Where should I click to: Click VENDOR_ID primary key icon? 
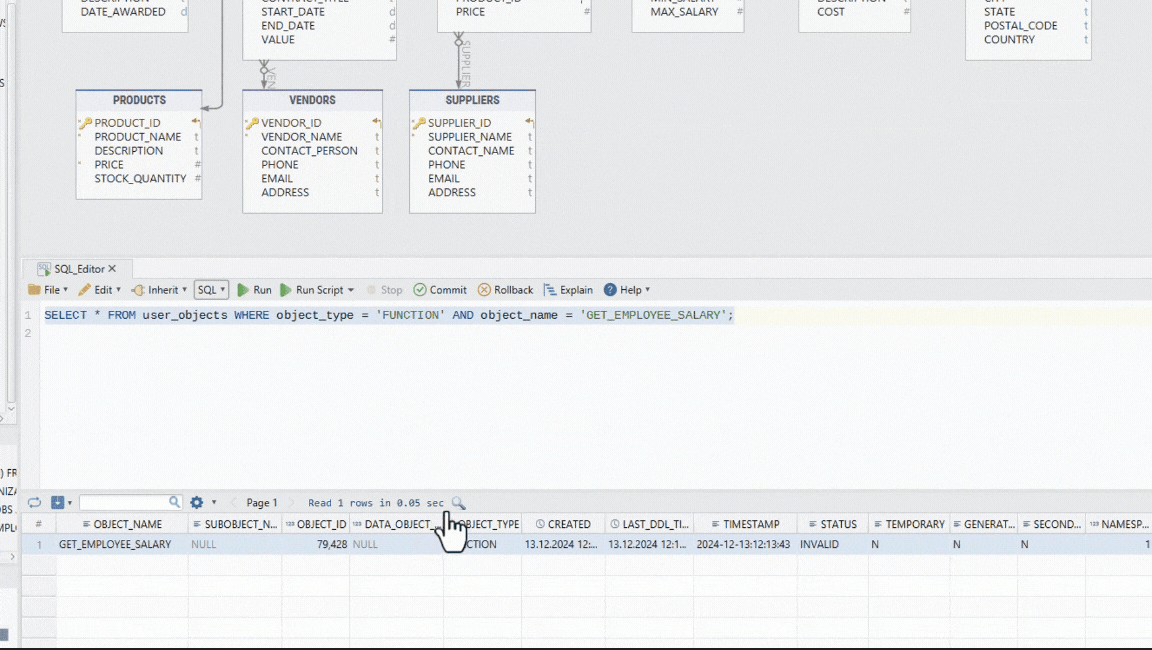point(252,123)
